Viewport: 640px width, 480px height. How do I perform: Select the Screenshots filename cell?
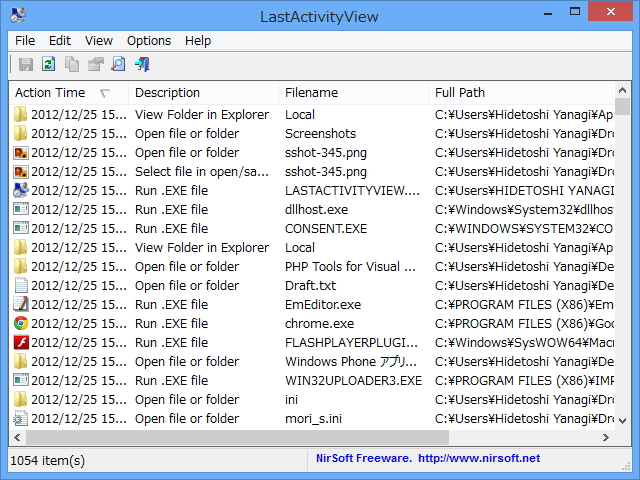click(320, 133)
